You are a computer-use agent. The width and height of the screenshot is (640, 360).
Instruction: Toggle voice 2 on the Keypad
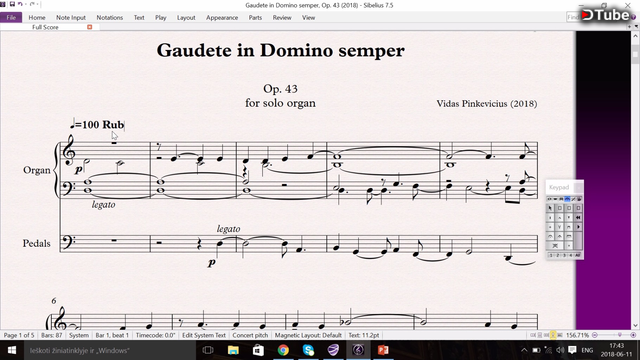tap(558, 256)
